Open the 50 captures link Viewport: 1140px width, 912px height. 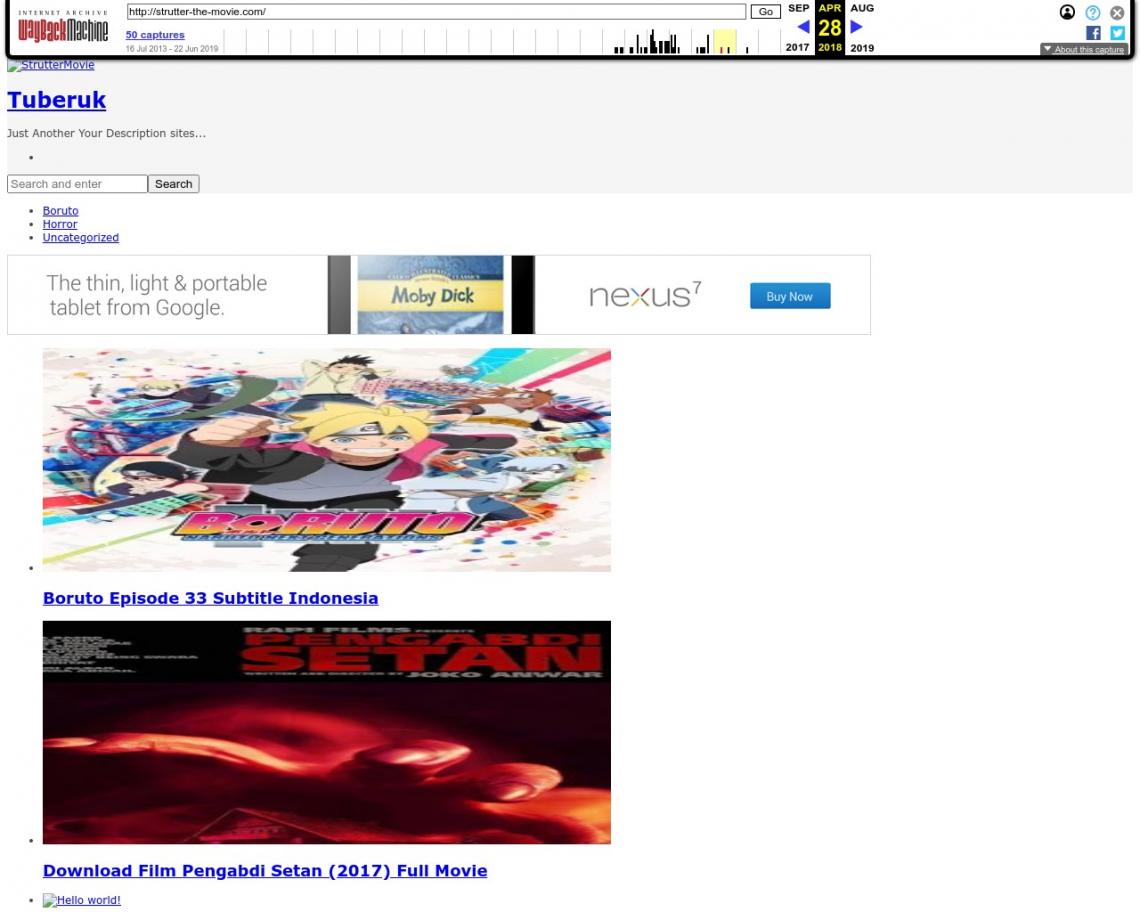pyautogui.click(x=155, y=35)
